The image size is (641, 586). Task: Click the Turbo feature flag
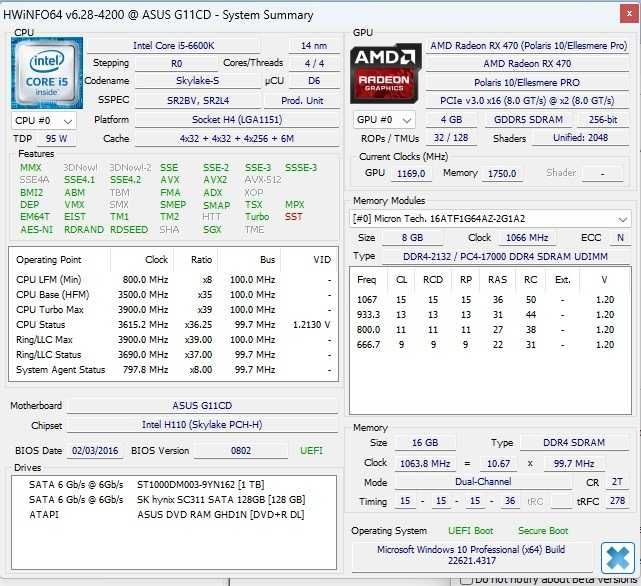coord(257,217)
